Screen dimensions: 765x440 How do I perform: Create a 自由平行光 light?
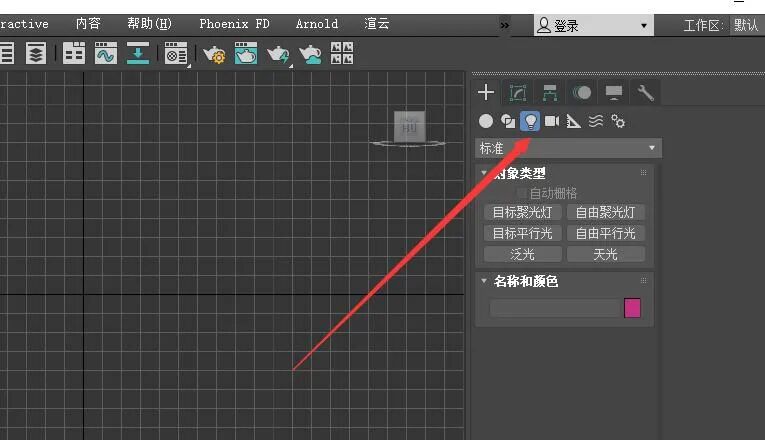click(x=605, y=233)
